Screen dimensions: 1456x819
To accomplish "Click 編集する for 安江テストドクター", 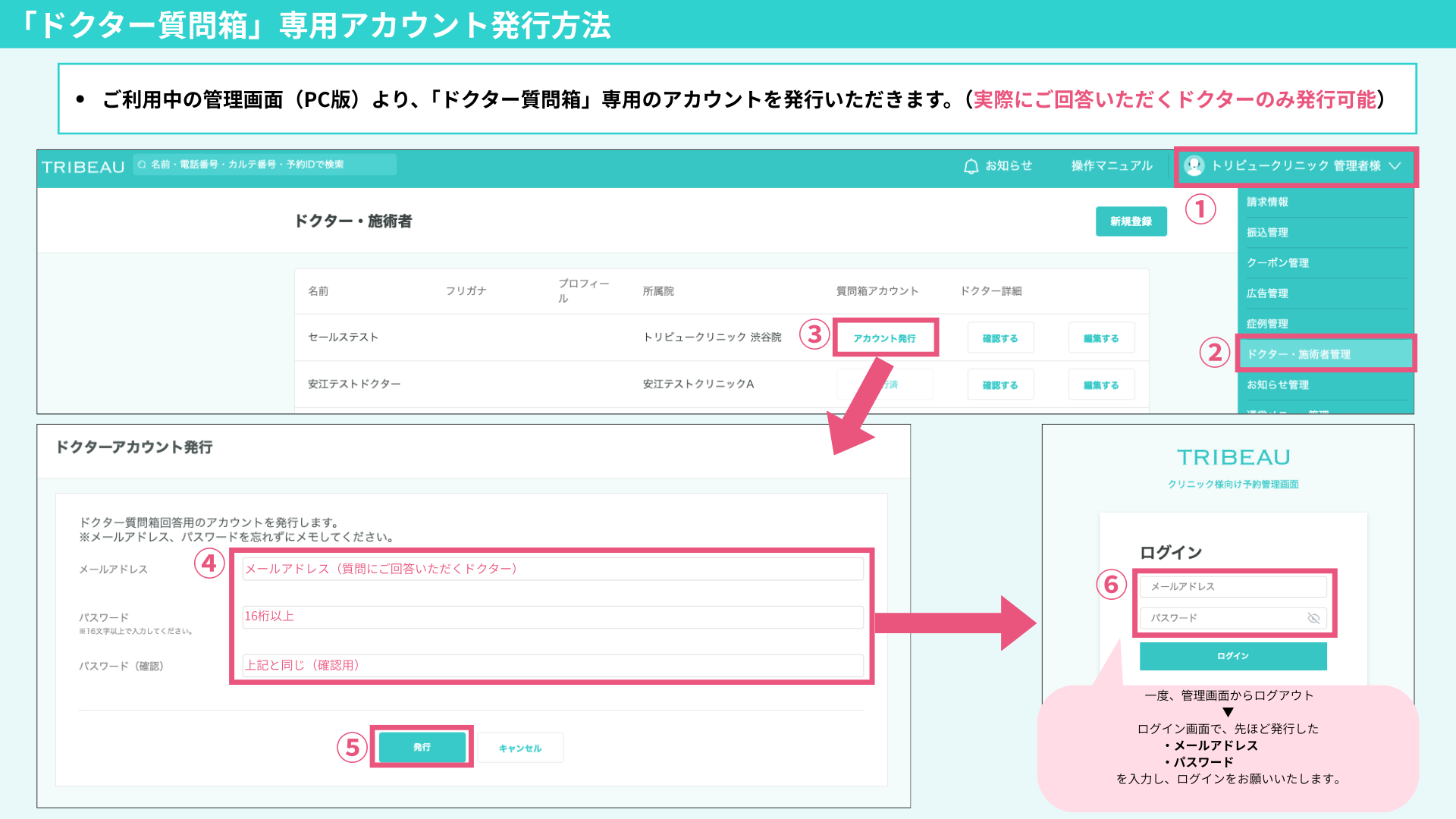I will click(x=1100, y=385).
